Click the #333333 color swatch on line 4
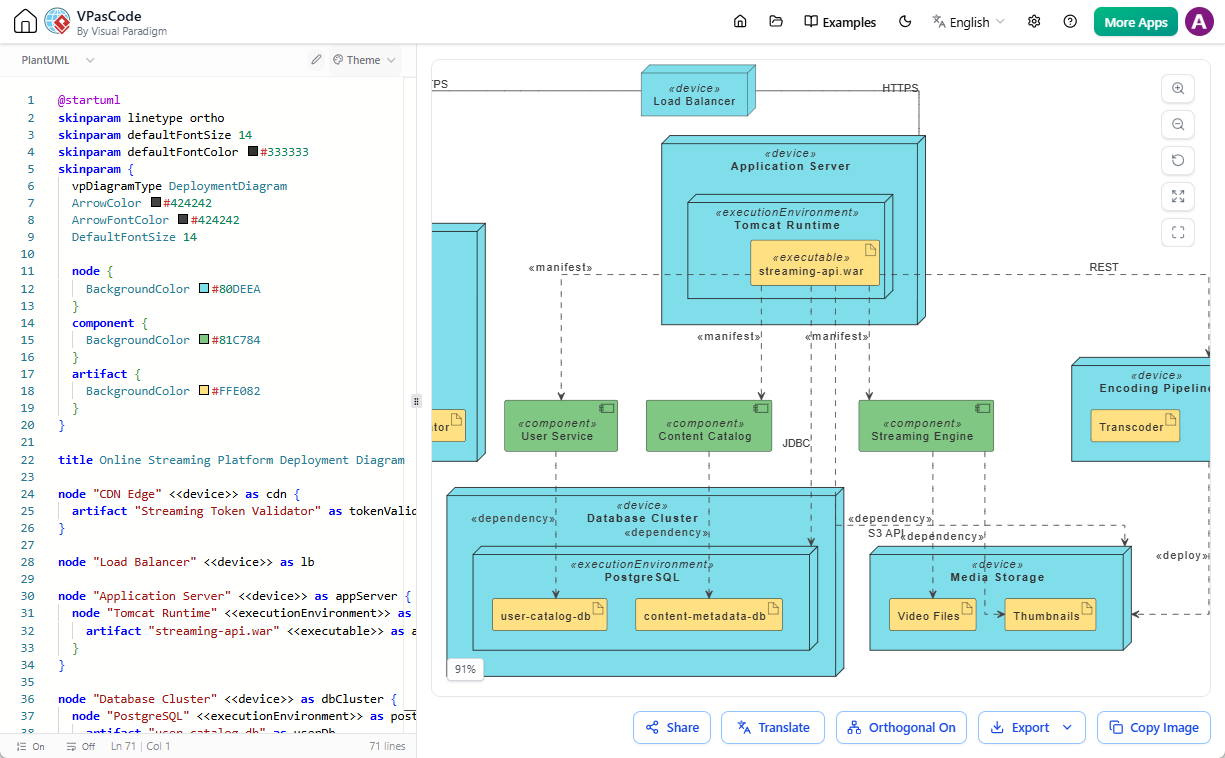The image size is (1225, 758). pos(254,152)
